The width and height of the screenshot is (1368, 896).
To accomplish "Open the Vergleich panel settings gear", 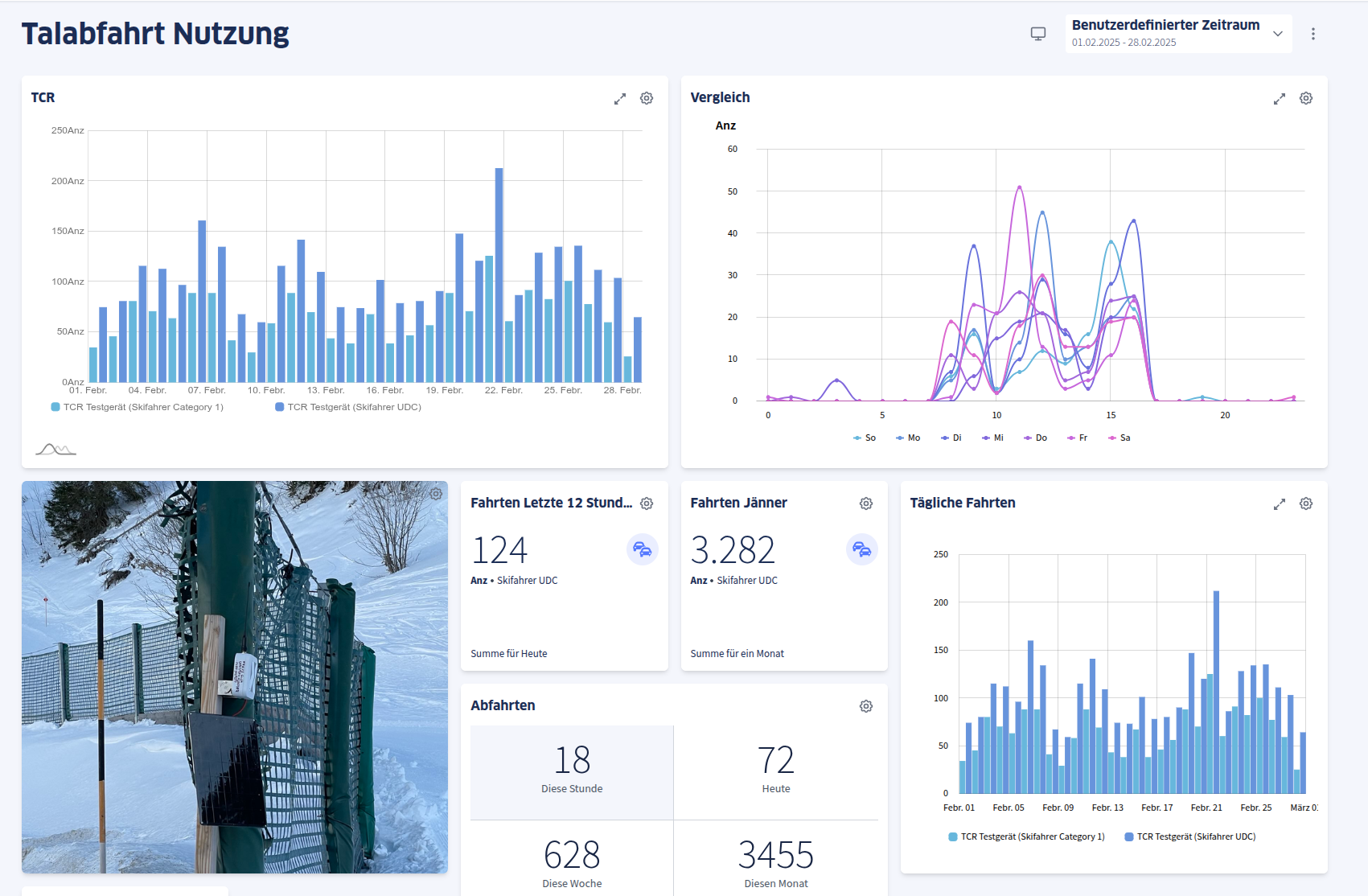I will [1305, 98].
